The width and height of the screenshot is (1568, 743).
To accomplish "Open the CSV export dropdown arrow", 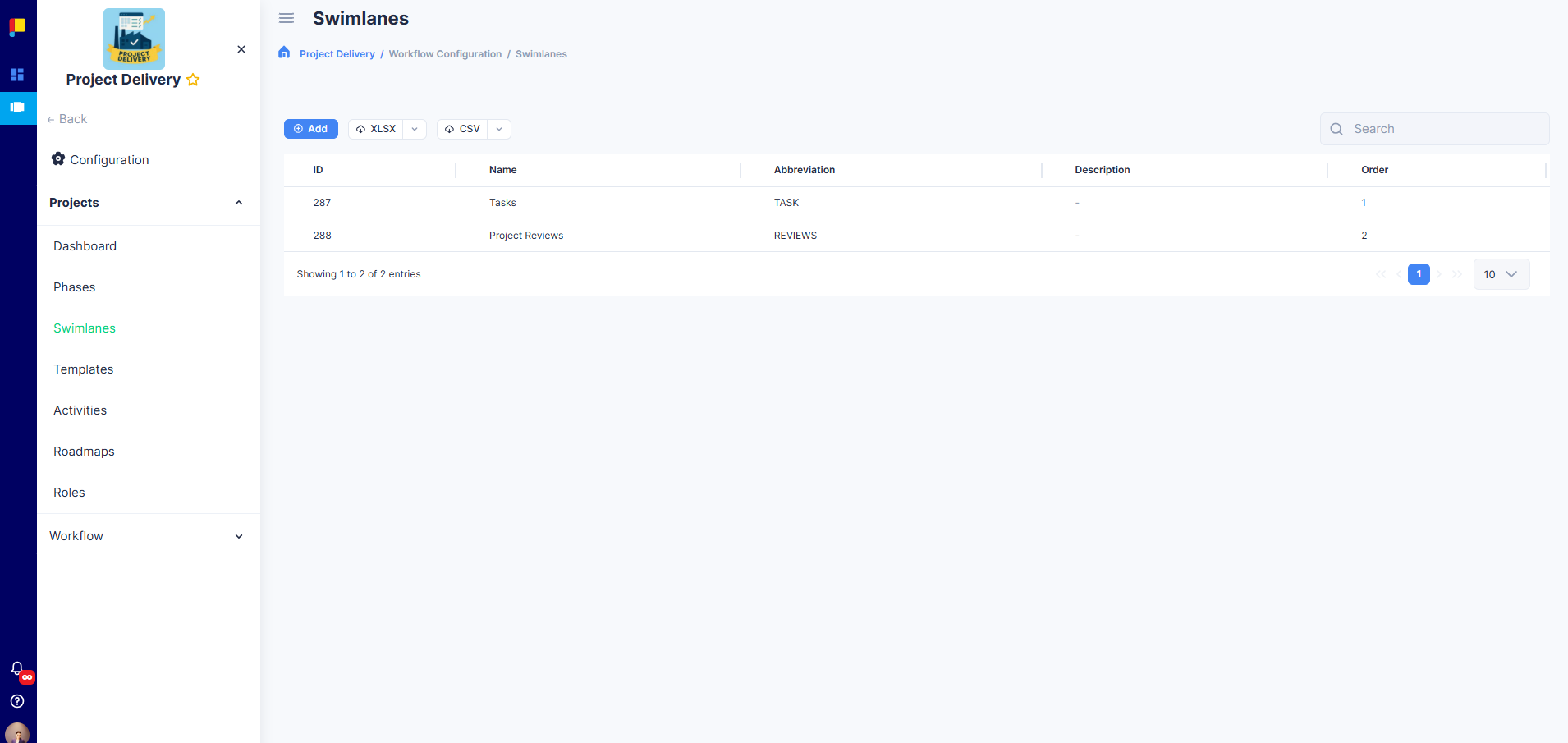I will [499, 129].
